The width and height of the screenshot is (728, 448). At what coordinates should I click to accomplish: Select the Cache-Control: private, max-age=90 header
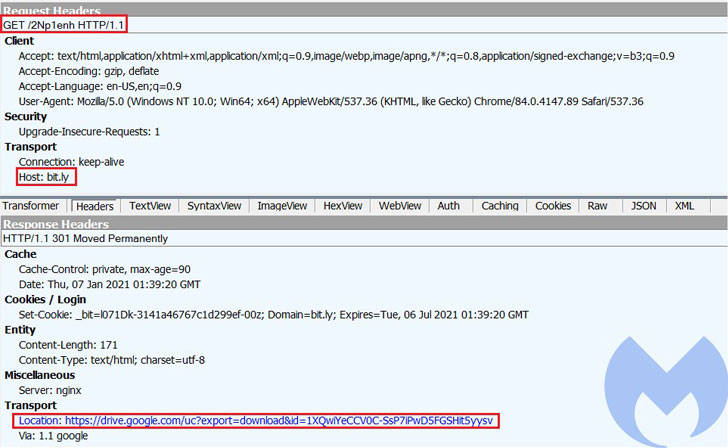tap(104, 269)
